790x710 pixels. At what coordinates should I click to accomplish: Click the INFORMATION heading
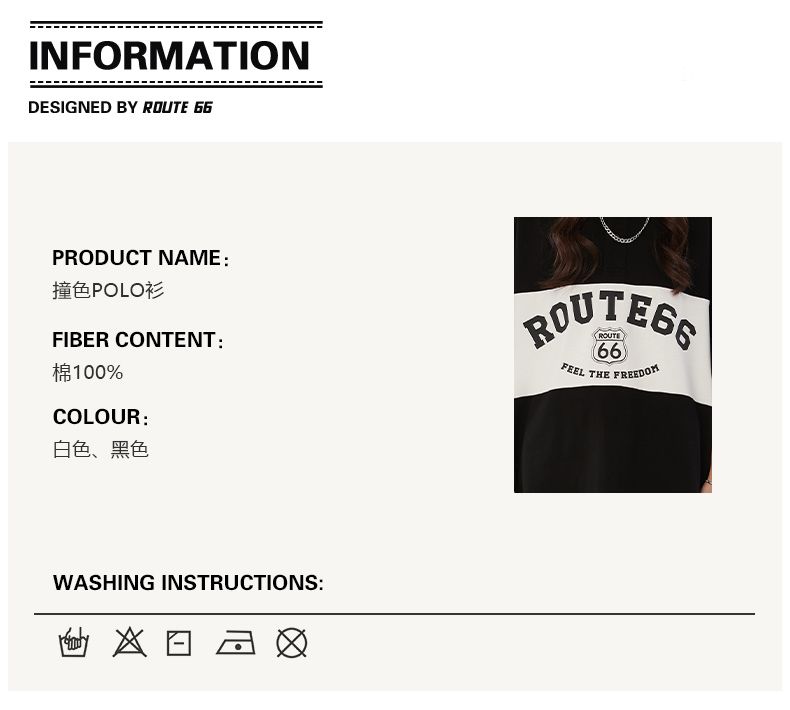click(x=170, y=56)
